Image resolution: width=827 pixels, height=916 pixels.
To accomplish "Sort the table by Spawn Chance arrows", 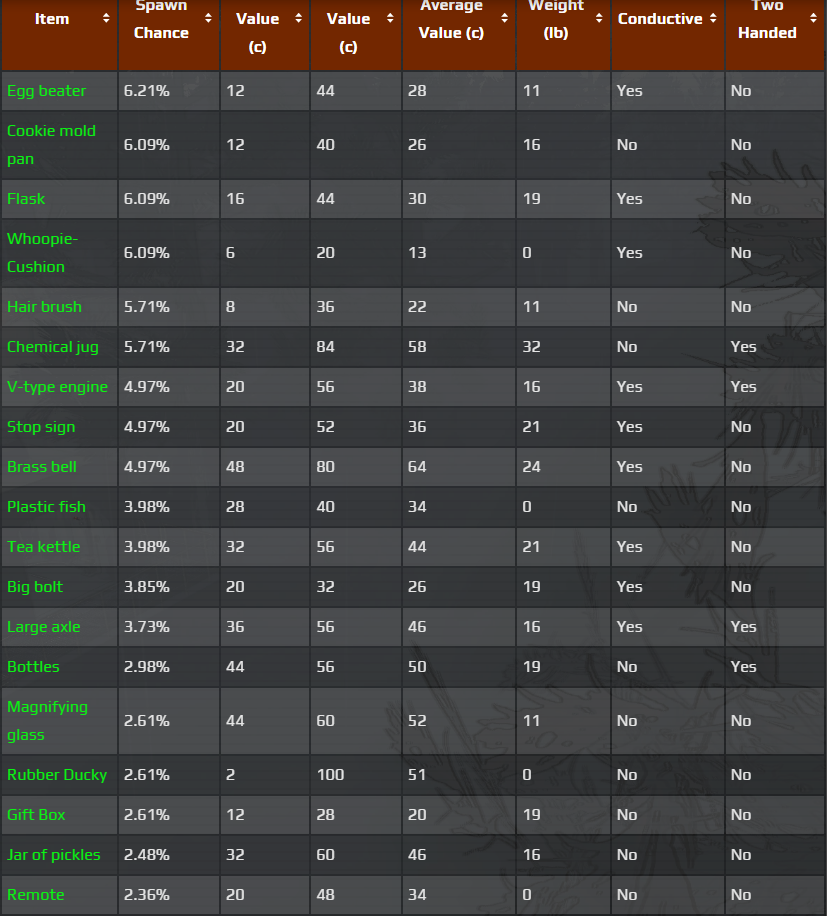I will (x=208, y=18).
